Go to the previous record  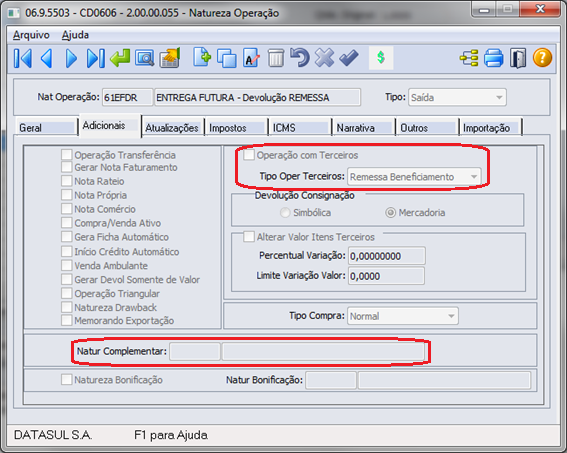click(47, 58)
